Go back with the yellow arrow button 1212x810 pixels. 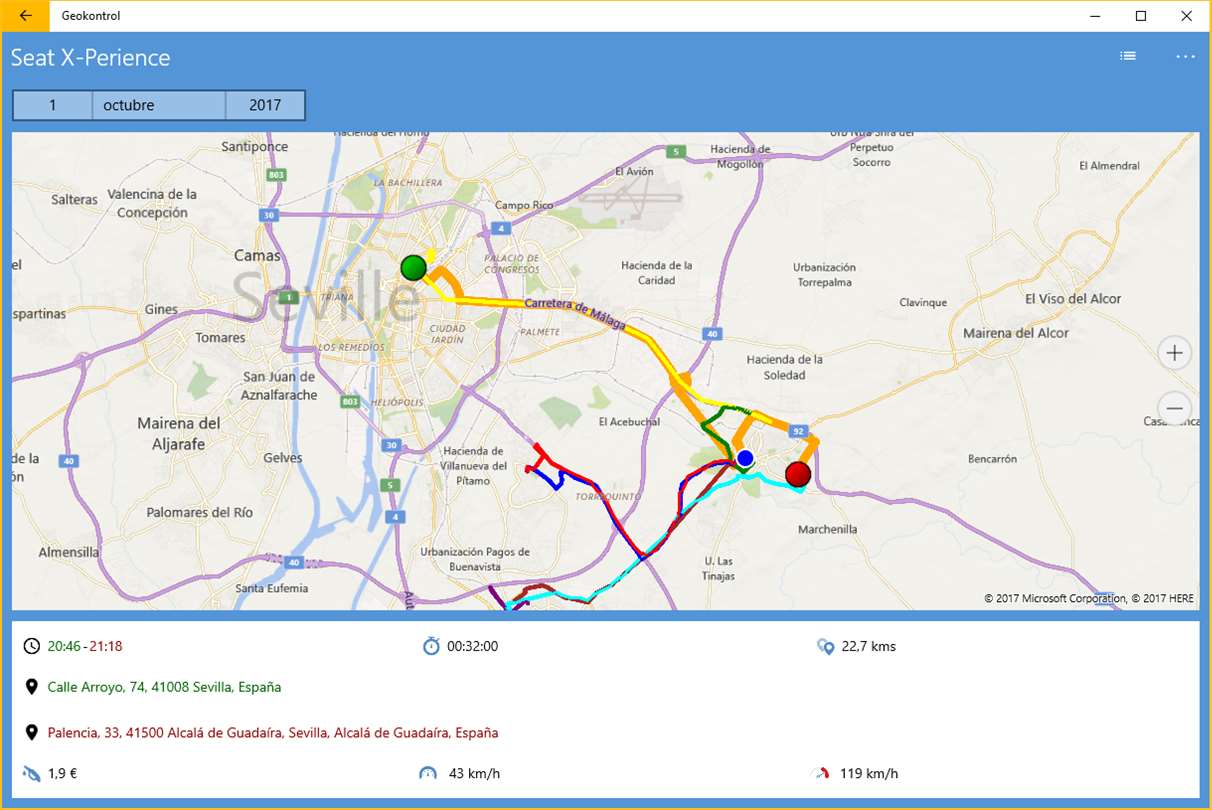coord(25,16)
